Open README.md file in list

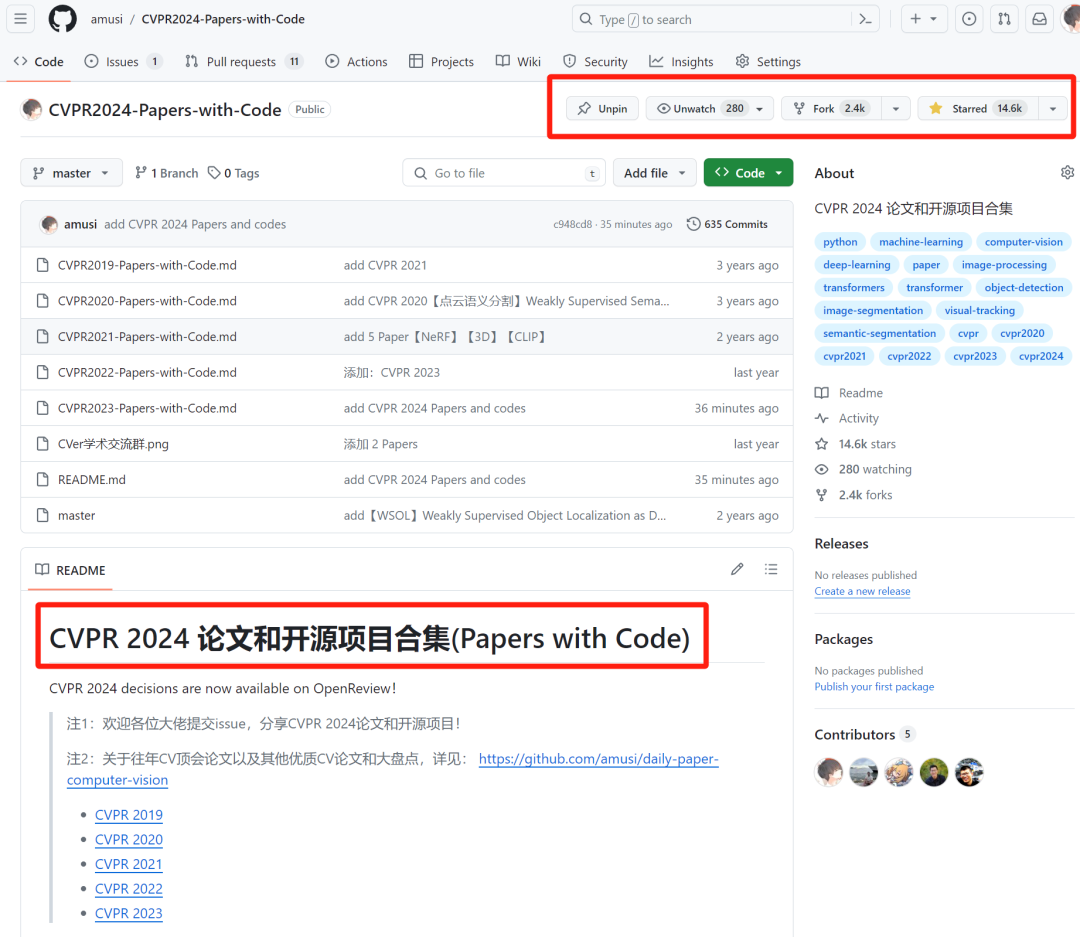[92, 480]
